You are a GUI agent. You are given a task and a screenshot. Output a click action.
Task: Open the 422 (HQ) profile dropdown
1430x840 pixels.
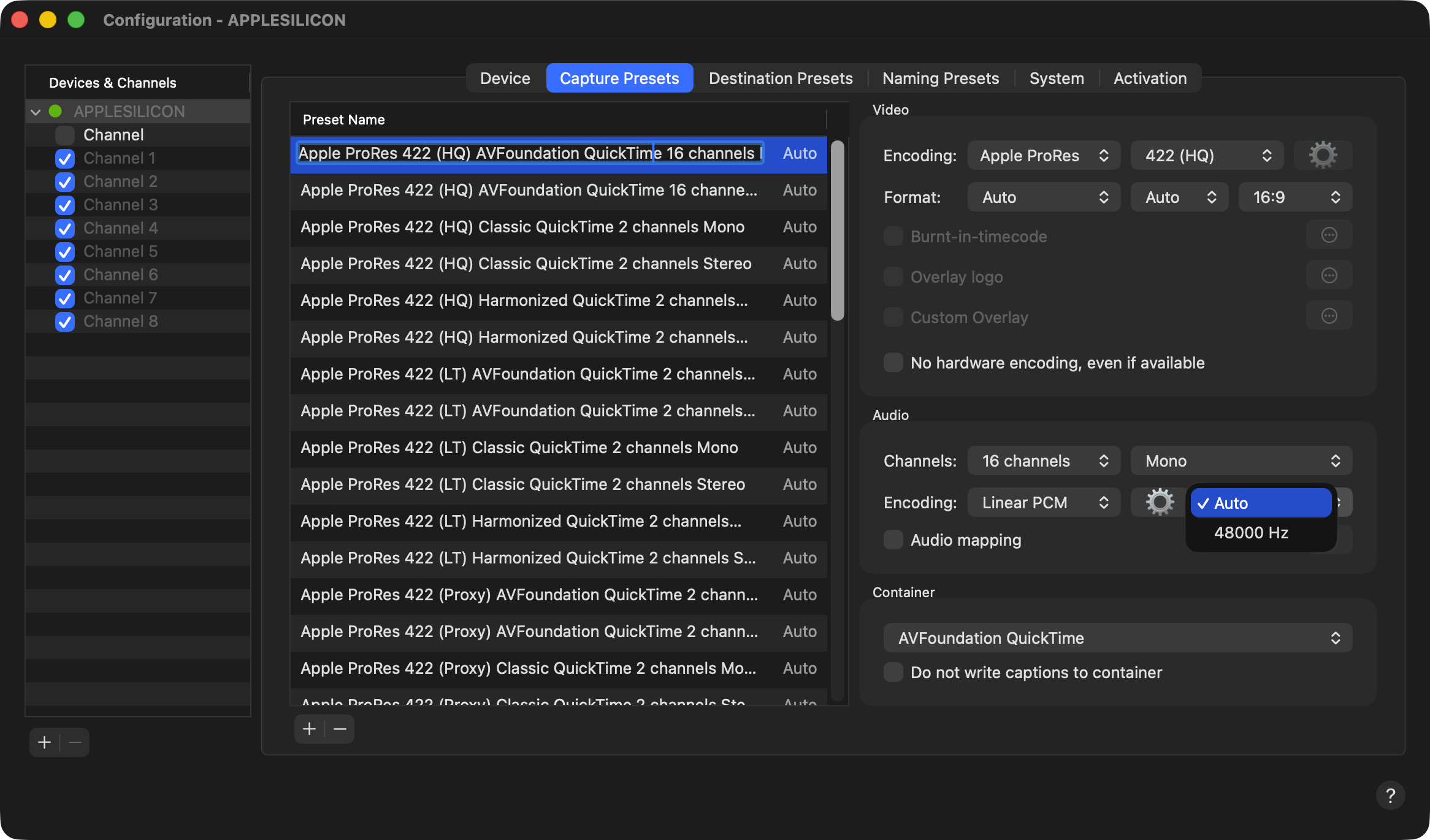(1207, 155)
